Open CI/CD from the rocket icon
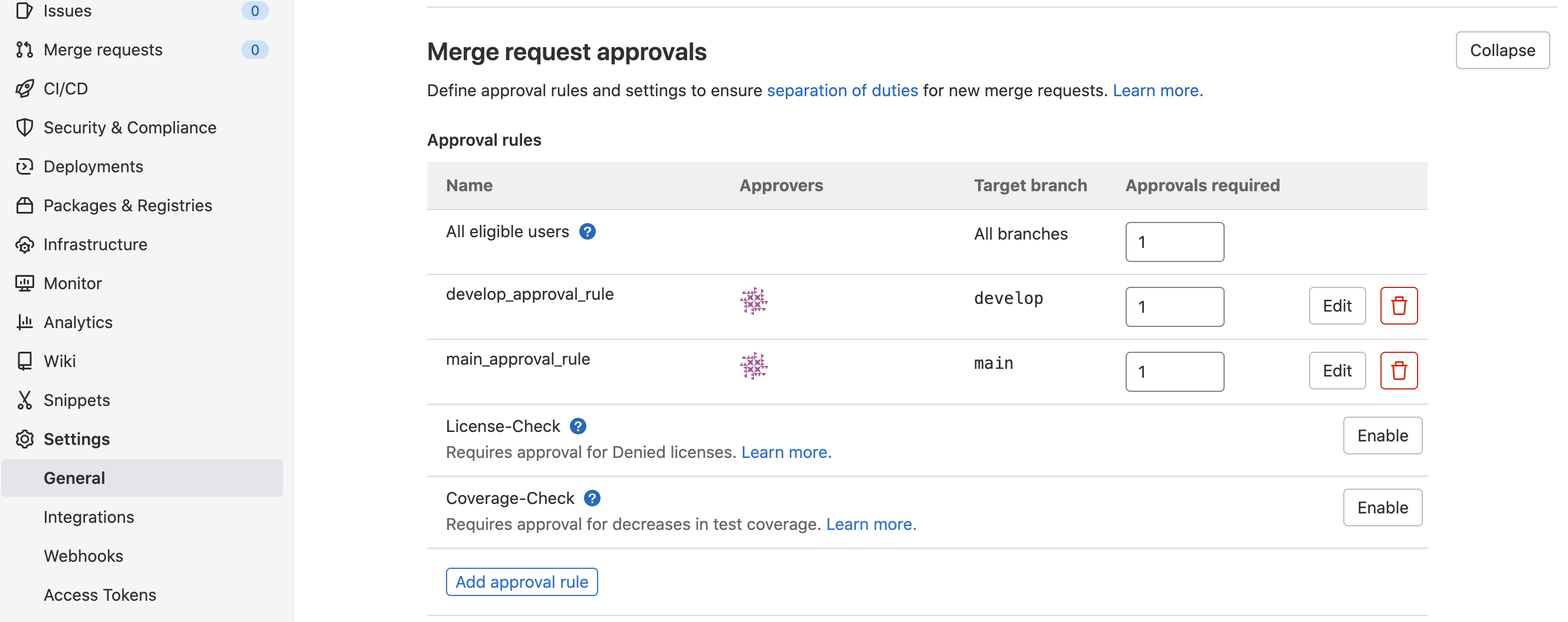The height and width of the screenshot is (622, 1568). (x=24, y=89)
